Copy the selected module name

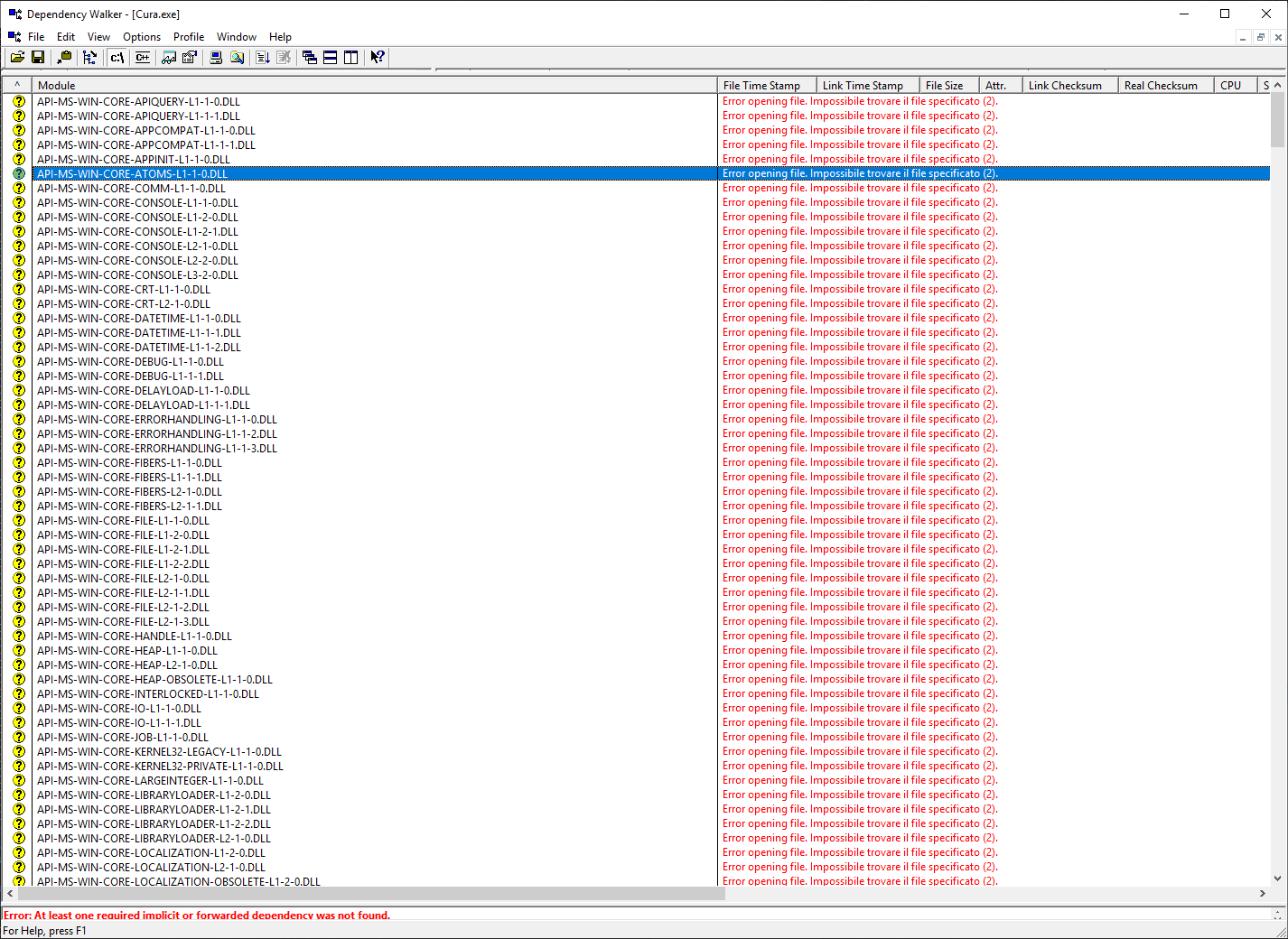pyautogui.click(x=64, y=57)
